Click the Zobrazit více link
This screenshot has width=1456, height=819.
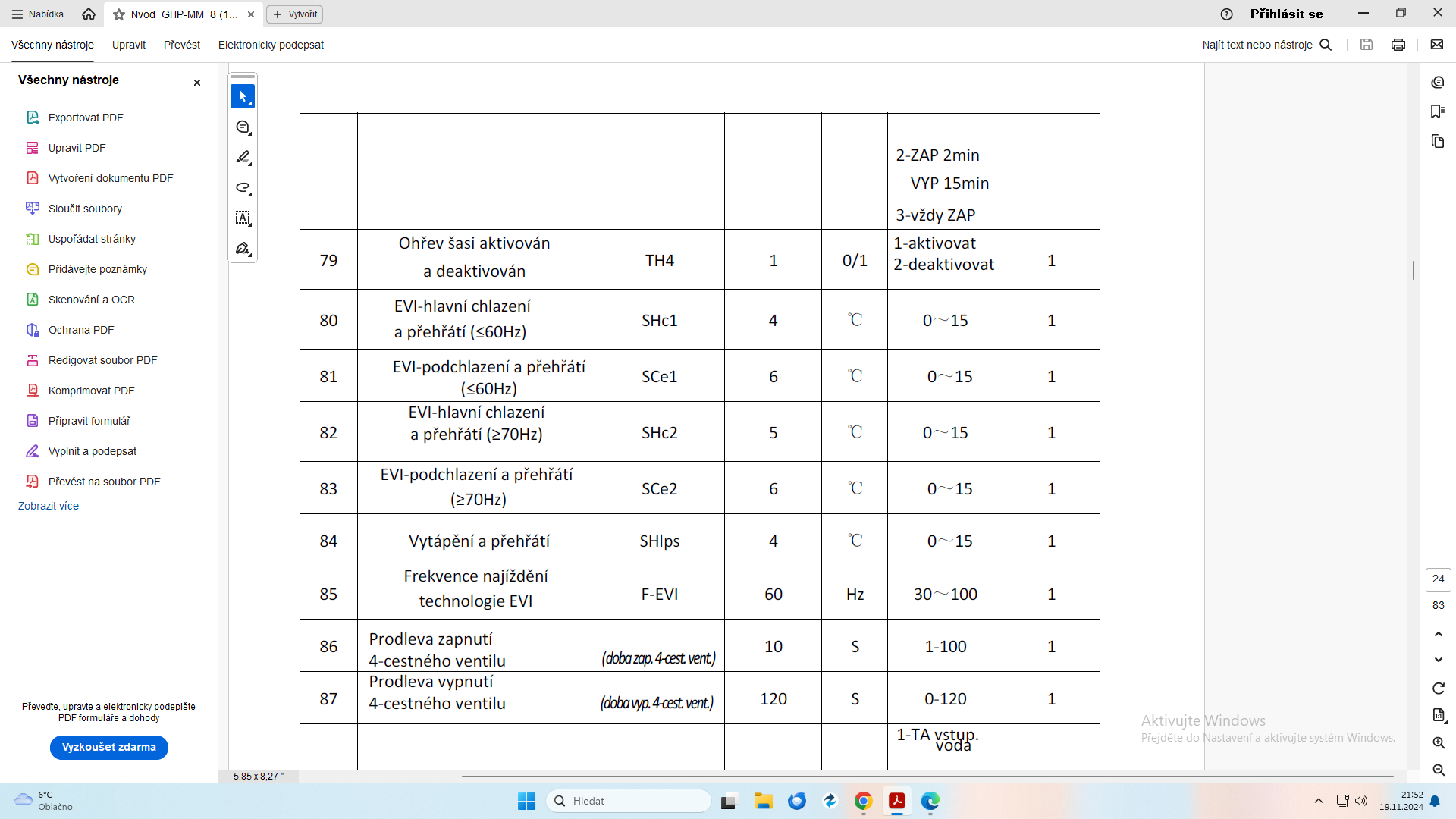(49, 506)
